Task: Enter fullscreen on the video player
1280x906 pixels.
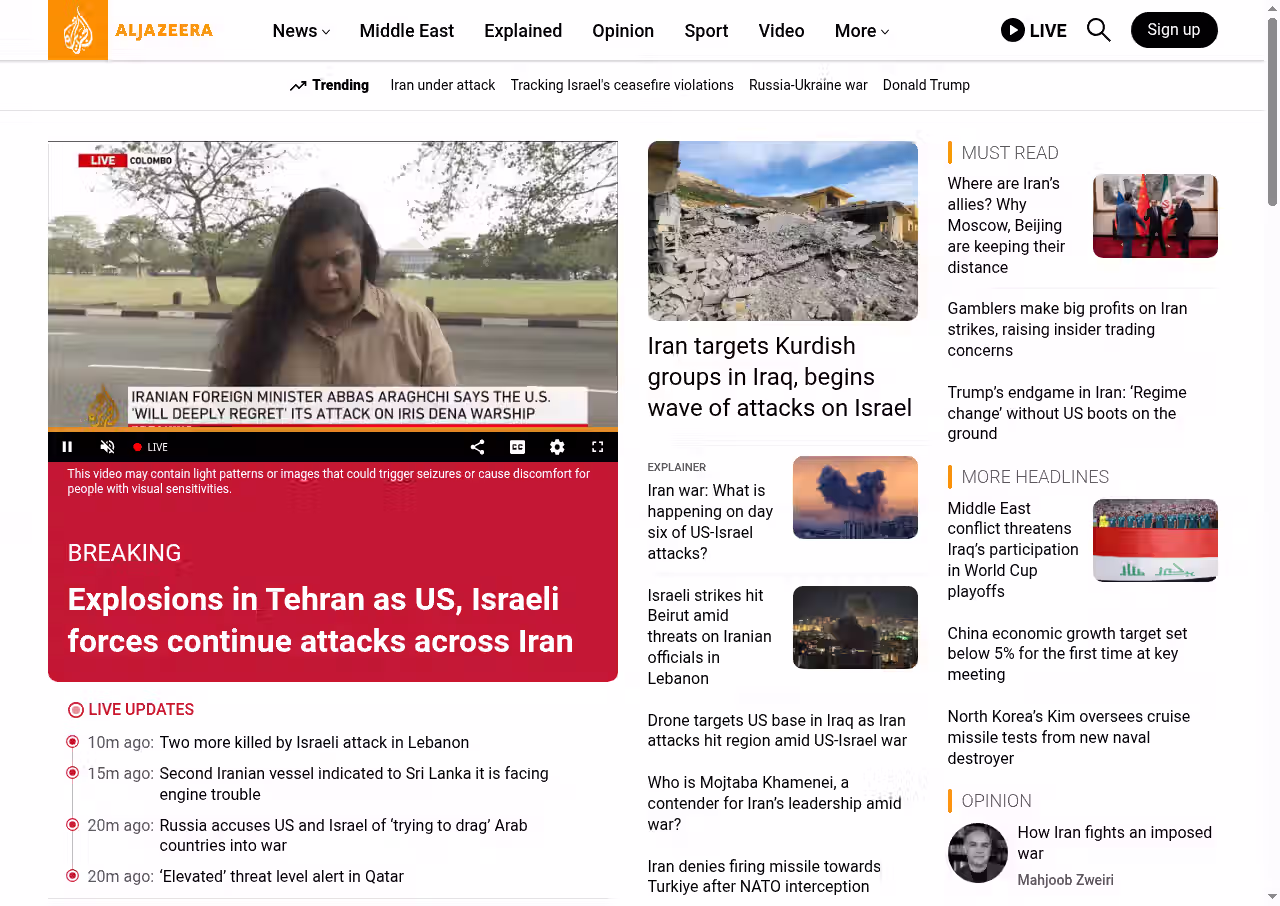Action: (x=597, y=447)
